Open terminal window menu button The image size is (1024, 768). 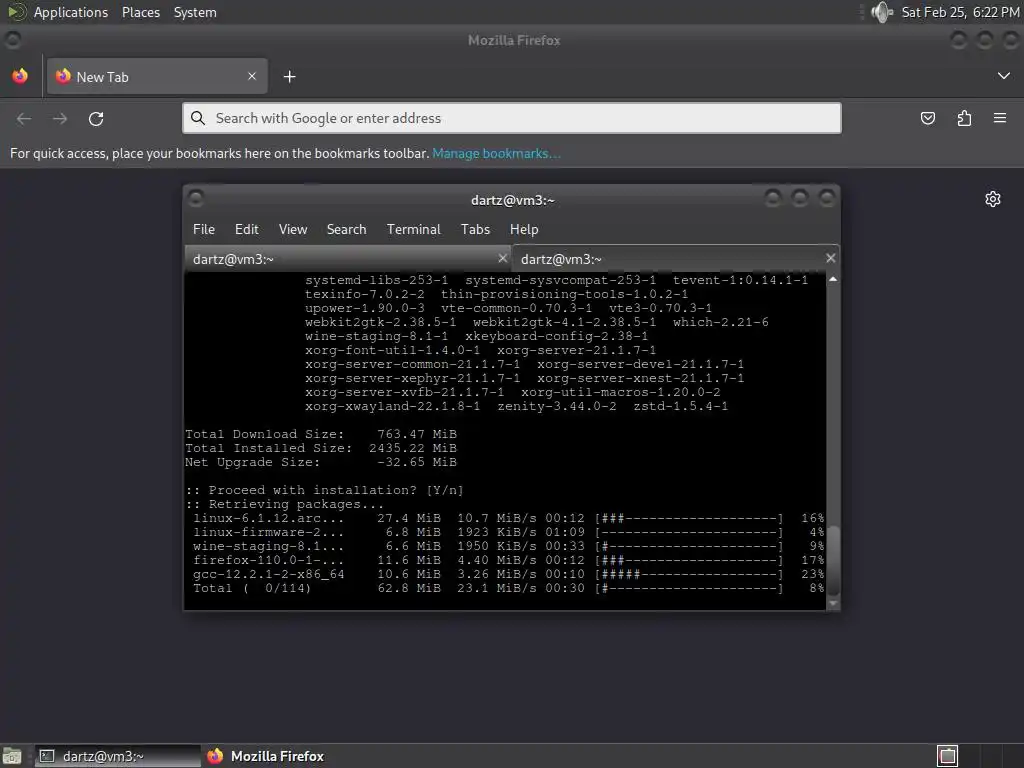[195, 199]
